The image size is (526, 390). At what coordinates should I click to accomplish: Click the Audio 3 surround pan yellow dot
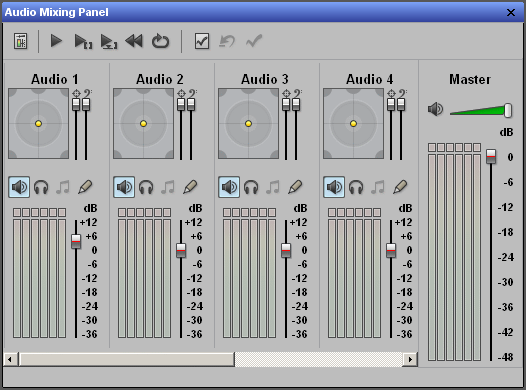[249, 124]
